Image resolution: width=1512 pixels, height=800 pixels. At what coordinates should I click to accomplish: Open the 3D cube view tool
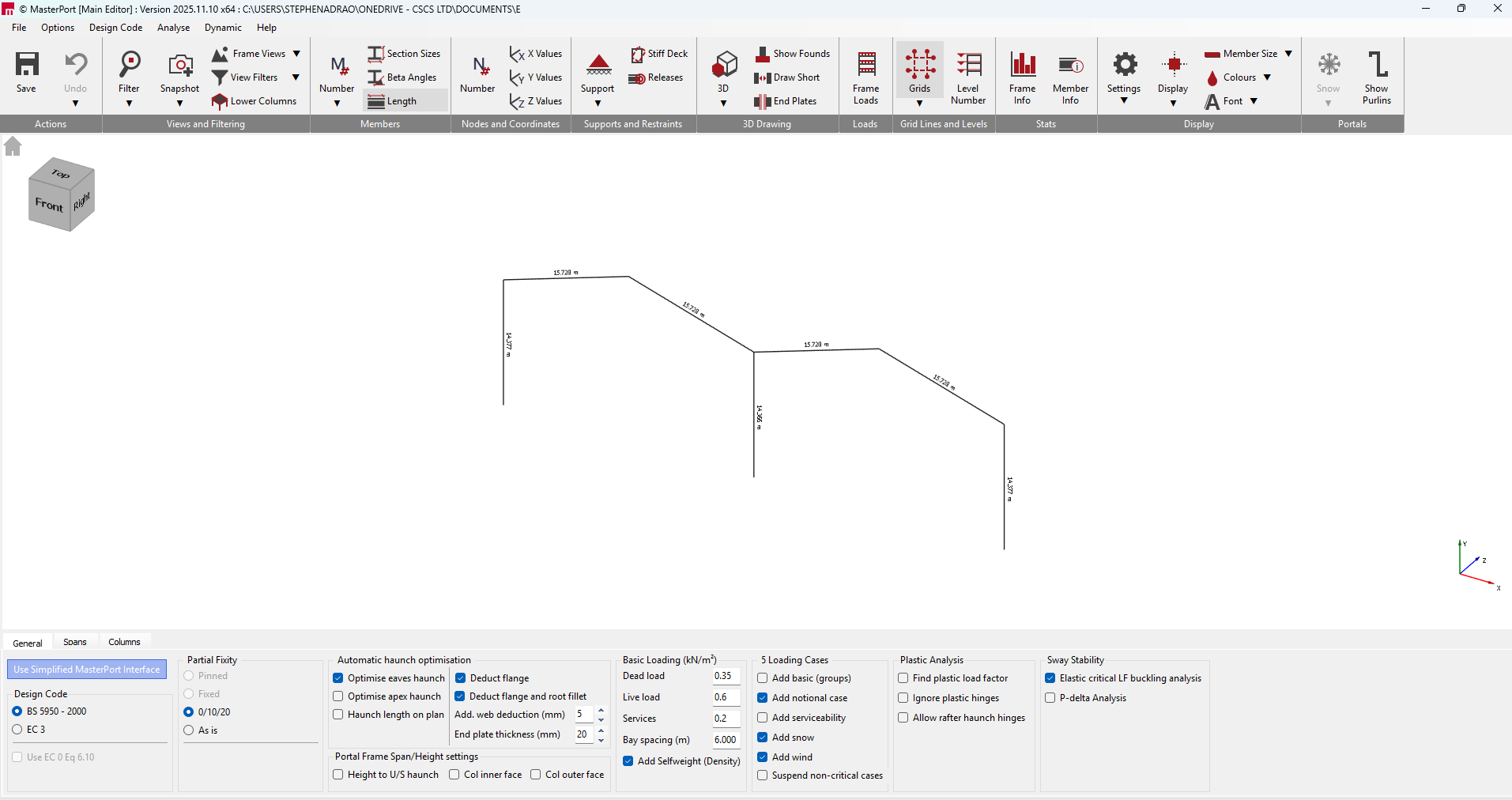(x=724, y=64)
